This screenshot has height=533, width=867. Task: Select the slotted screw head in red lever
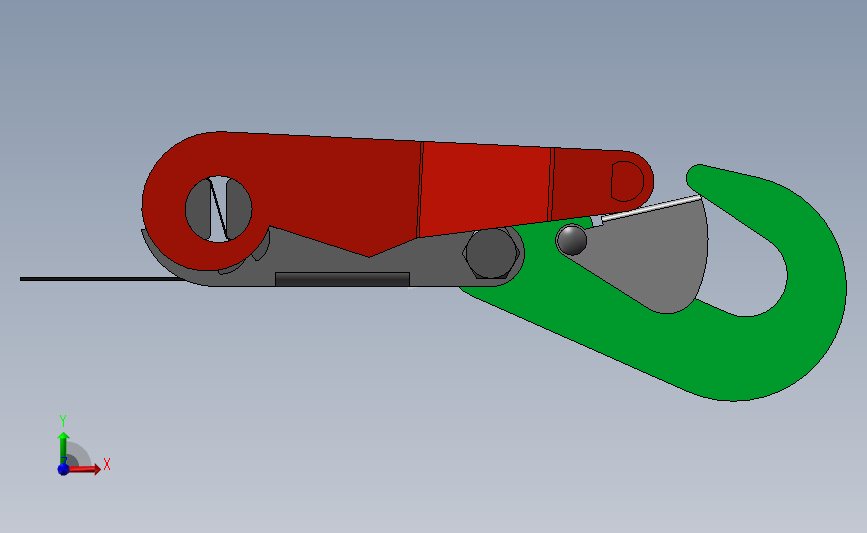[x=218, y=209]
